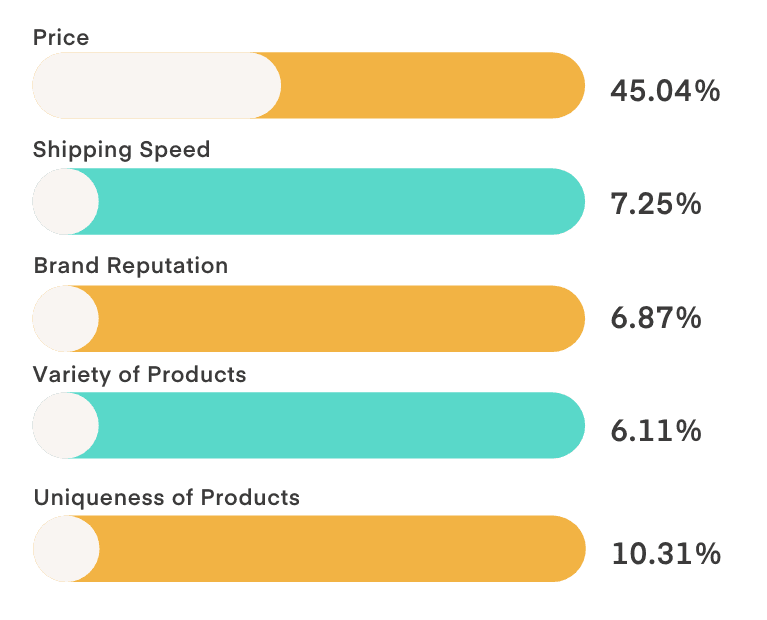Click the Uniqueness of Products label
Viewport: 767px width, 620px height.
(x=166, y=498)
